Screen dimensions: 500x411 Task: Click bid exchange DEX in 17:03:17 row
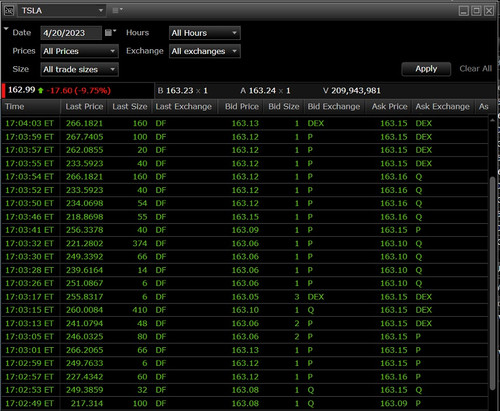[316, 297]
